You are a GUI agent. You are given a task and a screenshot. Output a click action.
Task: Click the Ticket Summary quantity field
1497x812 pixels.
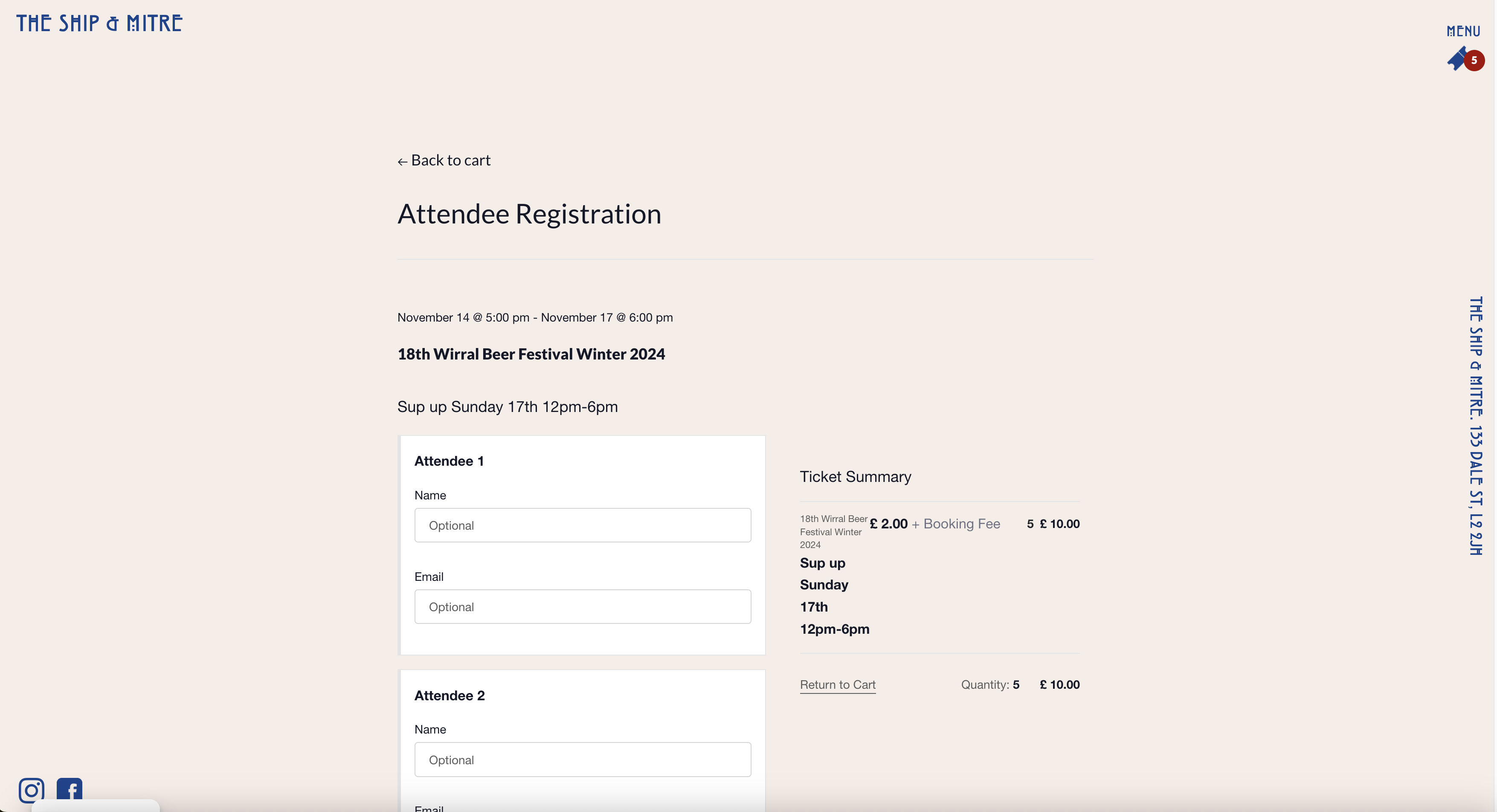coord(1015,684)
